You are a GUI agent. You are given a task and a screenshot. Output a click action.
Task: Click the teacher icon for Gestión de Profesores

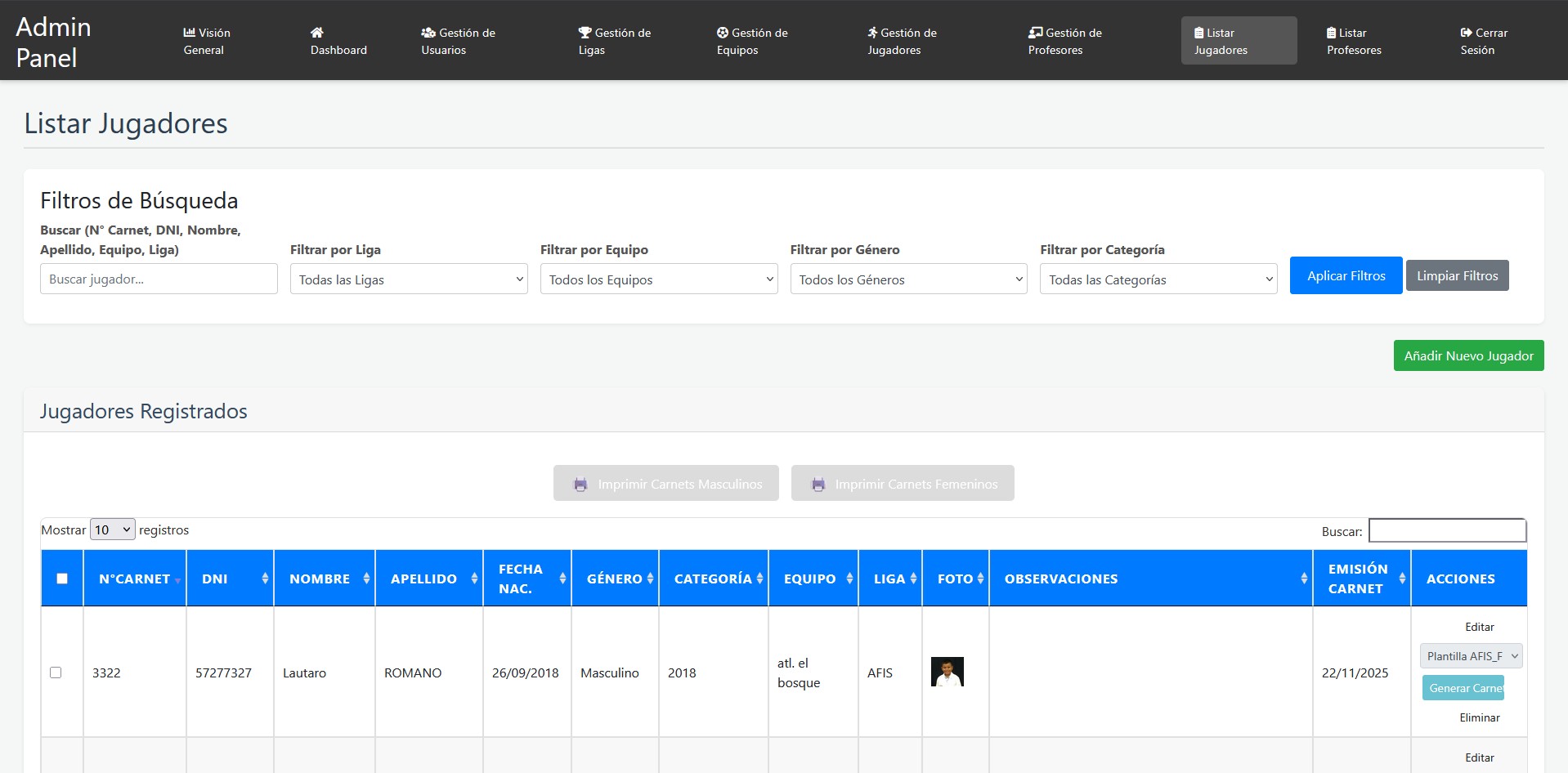click(1035, 33)
